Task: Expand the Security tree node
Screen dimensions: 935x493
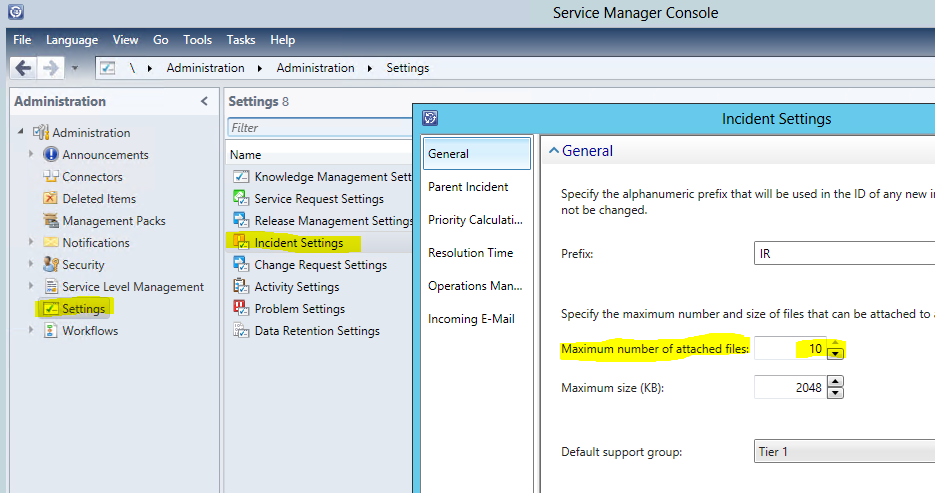Action: click(x=31, y=265)
